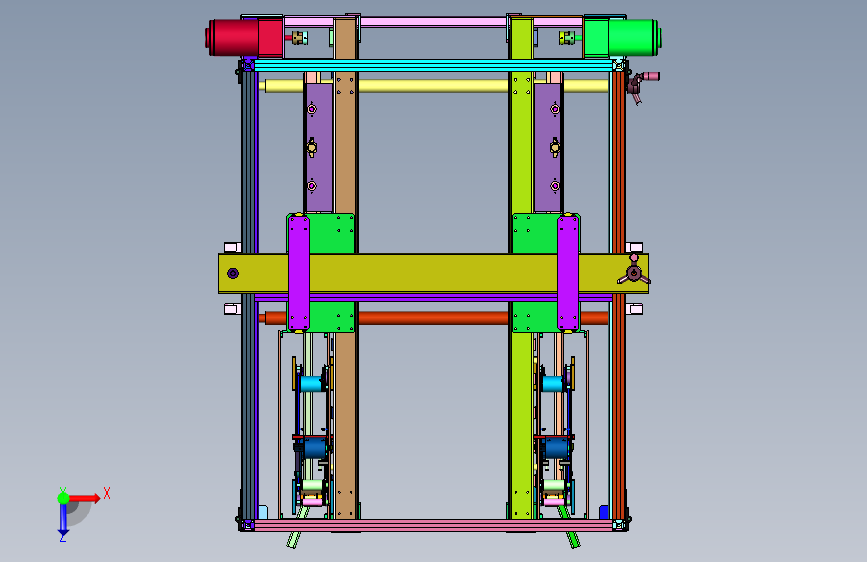The width and height of the screenshot is (867, 562).
Task: Select the right violet mounting plate
Action: [548, 148]
